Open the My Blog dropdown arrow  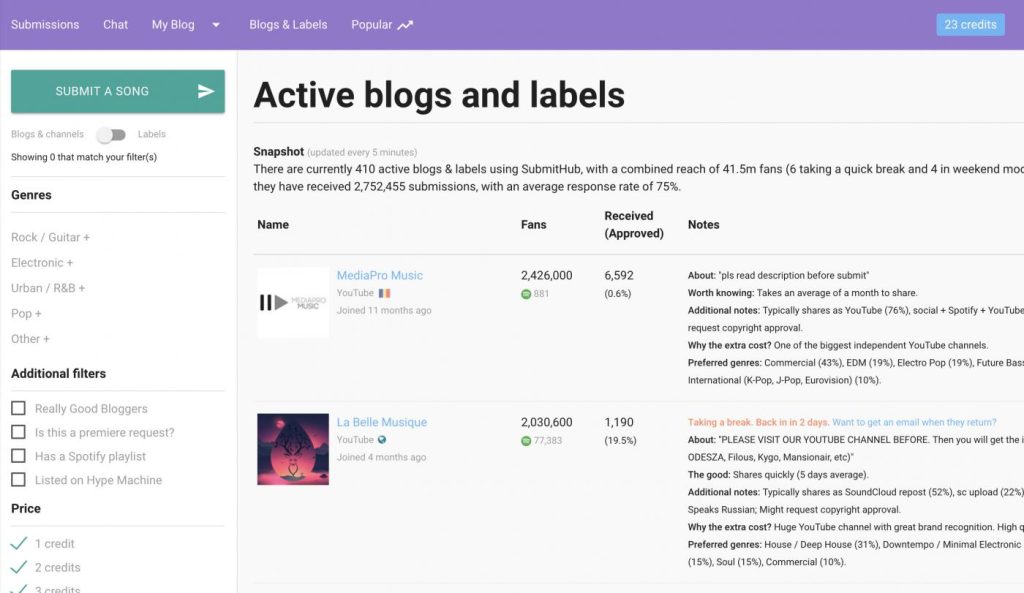tap(216, 25)
